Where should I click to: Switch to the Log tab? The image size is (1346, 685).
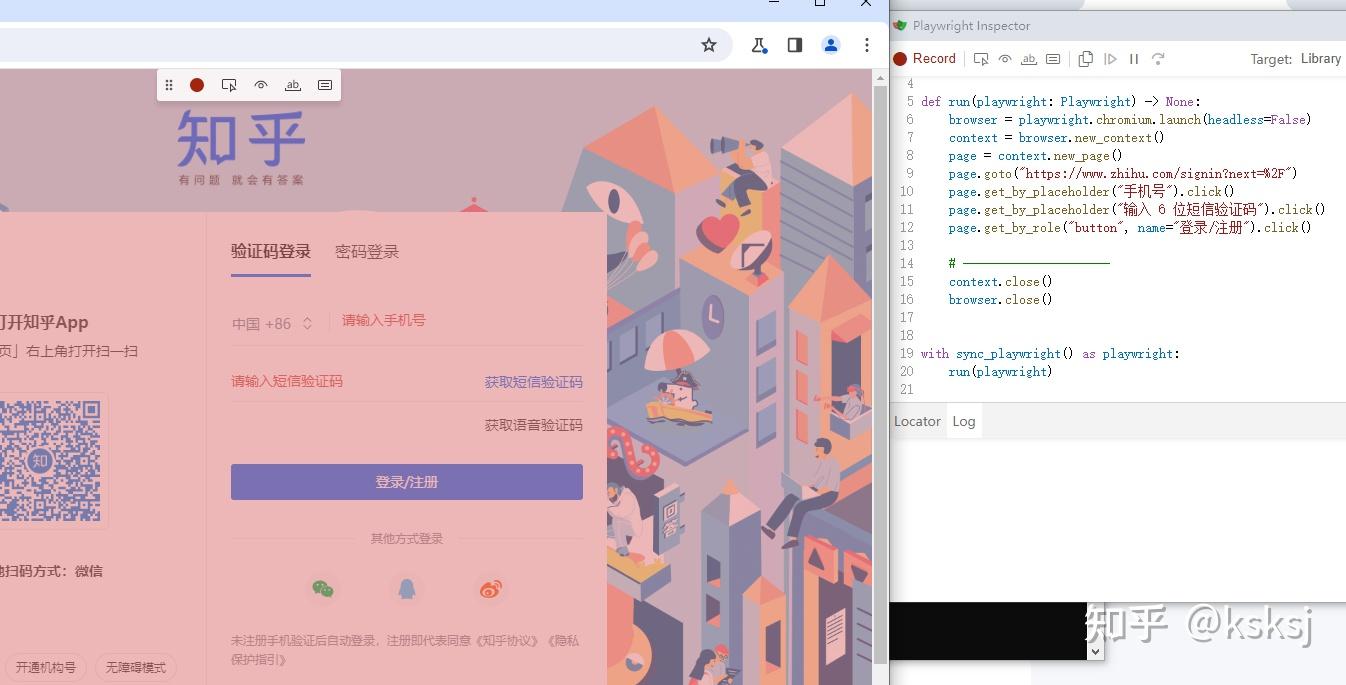pyautogui.click(x=964, y=421)
